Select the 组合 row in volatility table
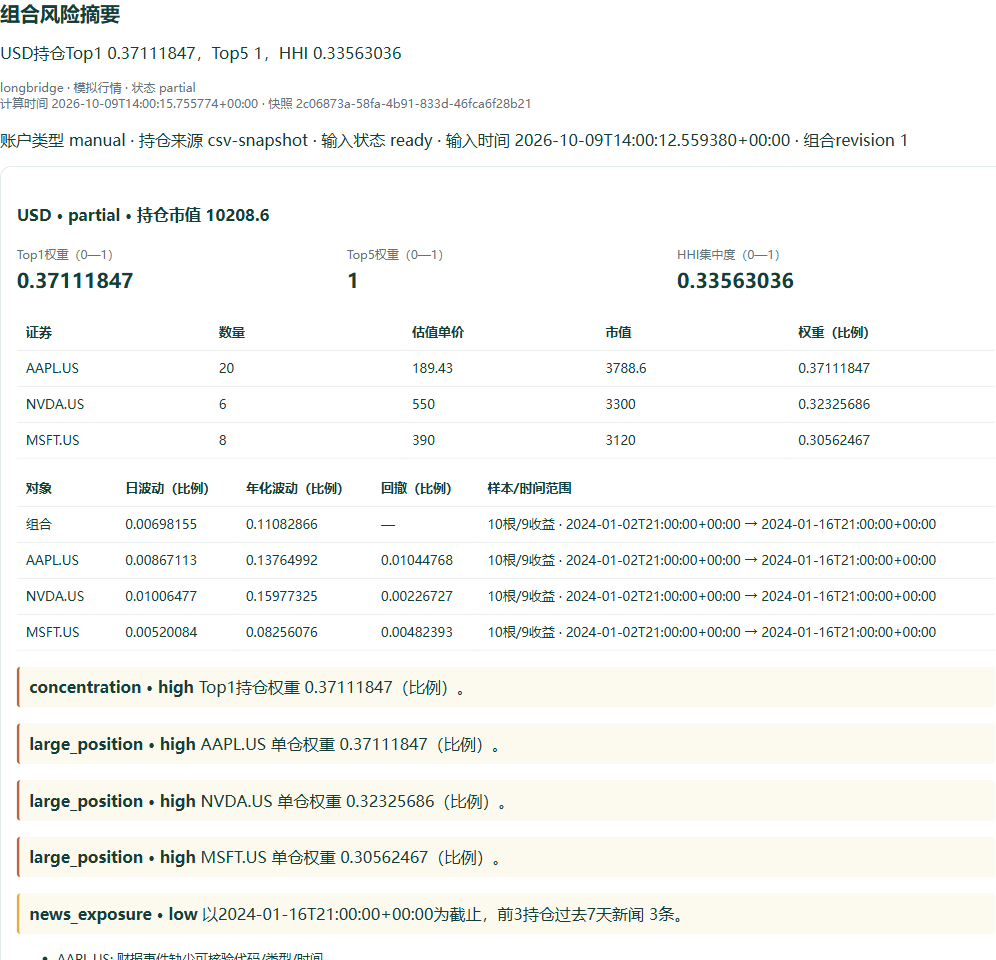The image size is (996, 960). (x=39, y=525)
